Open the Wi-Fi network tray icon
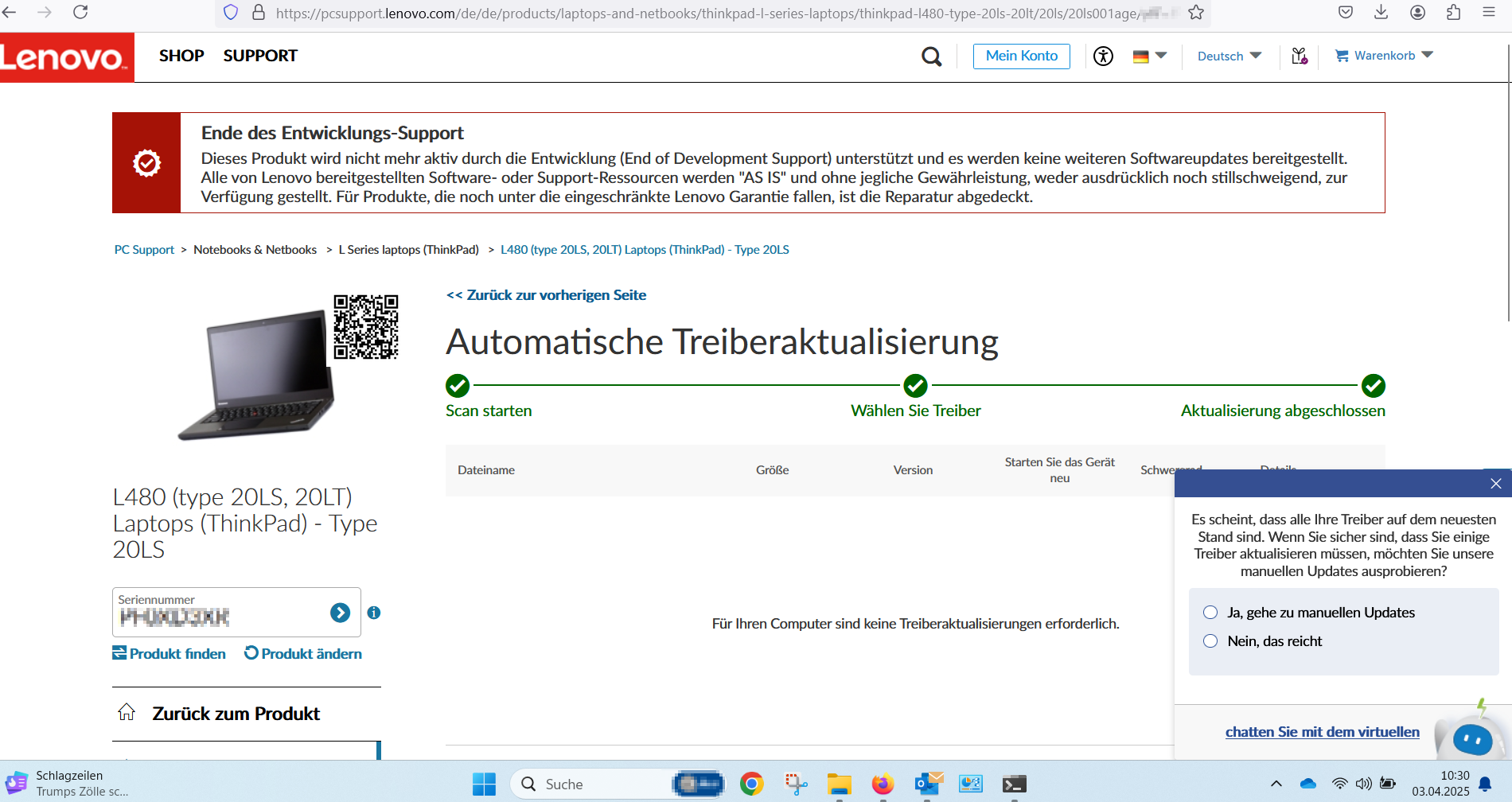Screen dimensions: 1512x802 tap(1340, 784)
